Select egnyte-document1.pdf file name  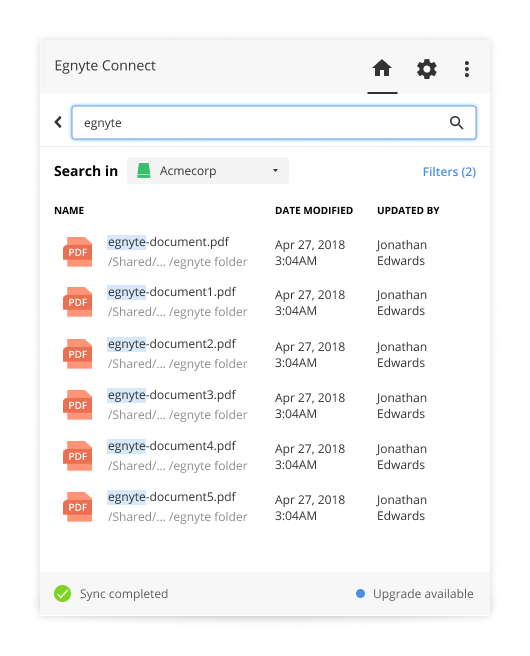pyautogui.click(x=172, y=292)
